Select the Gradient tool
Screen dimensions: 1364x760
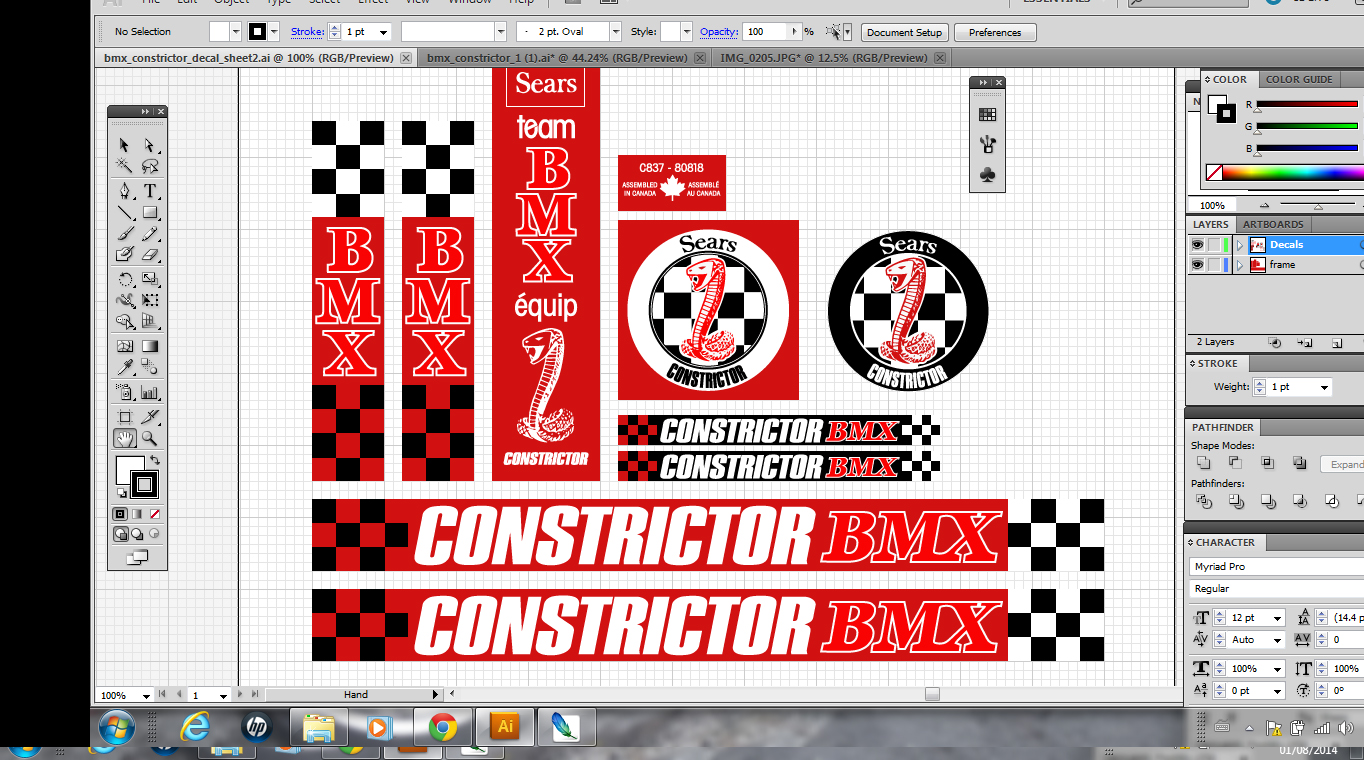click(x=150, y=346)
